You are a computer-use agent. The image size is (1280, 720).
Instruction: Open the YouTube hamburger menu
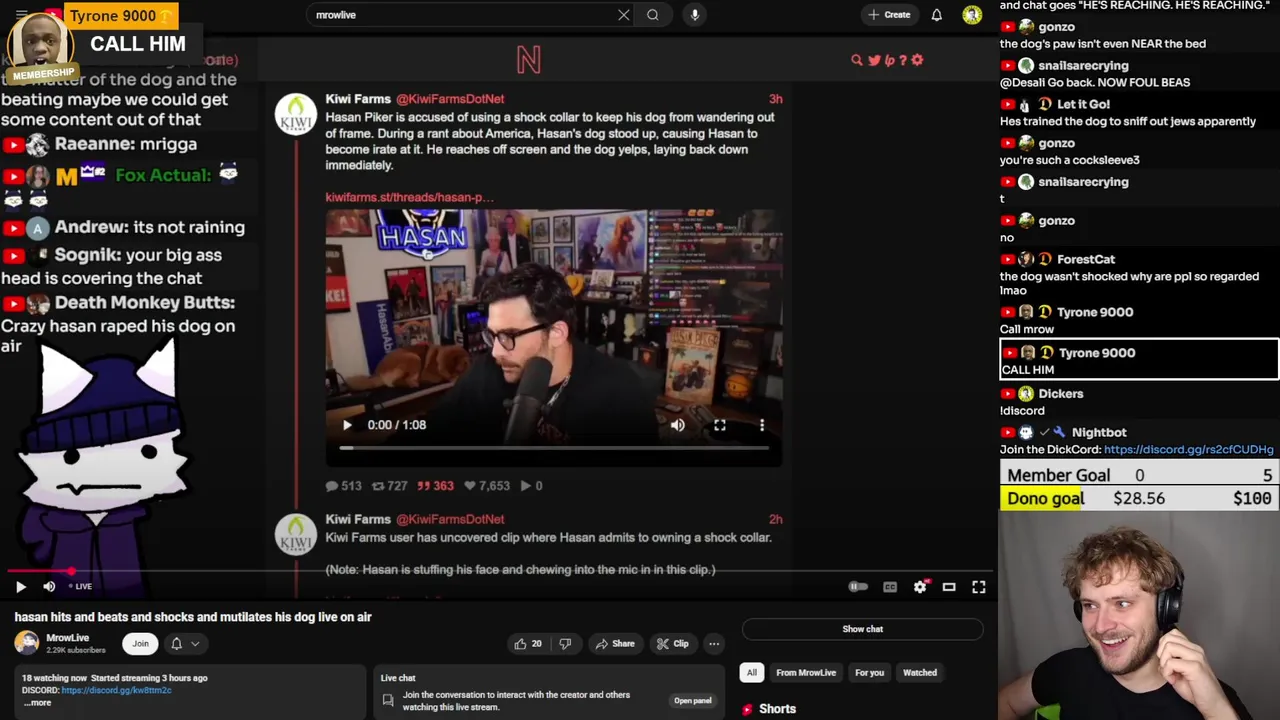coord(21,14)
